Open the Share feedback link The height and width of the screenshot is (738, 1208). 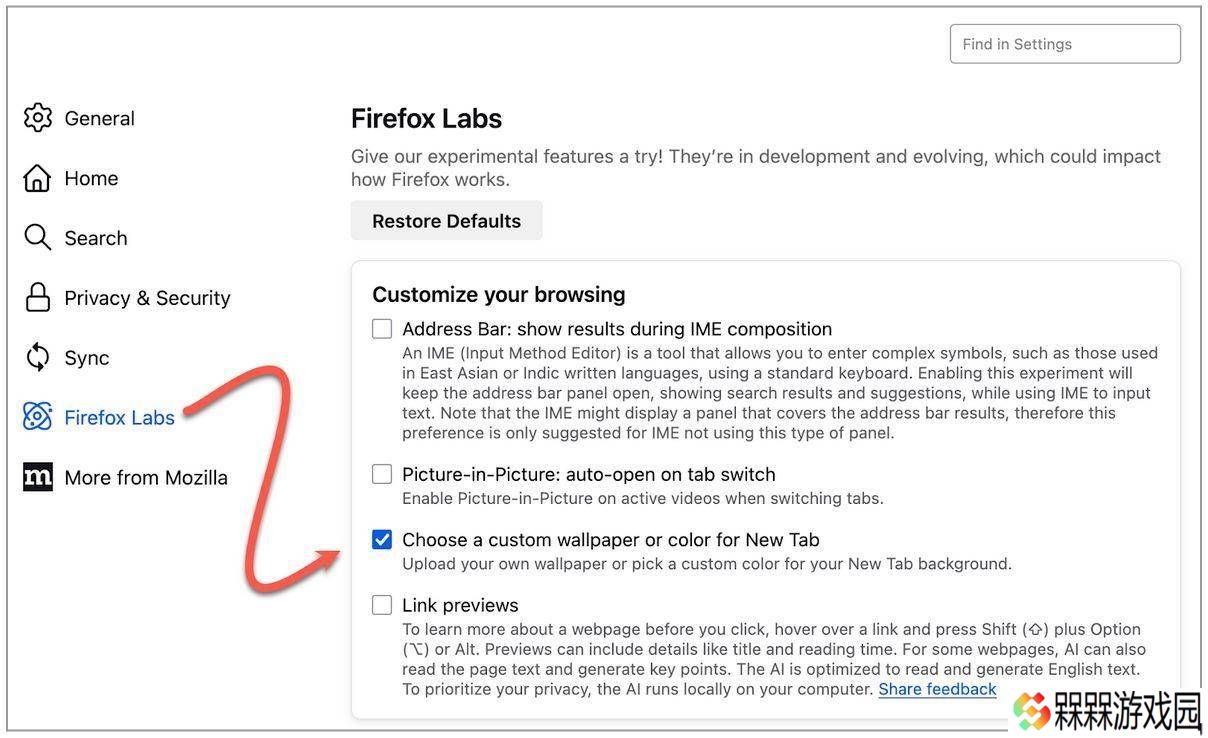point(937,689)
